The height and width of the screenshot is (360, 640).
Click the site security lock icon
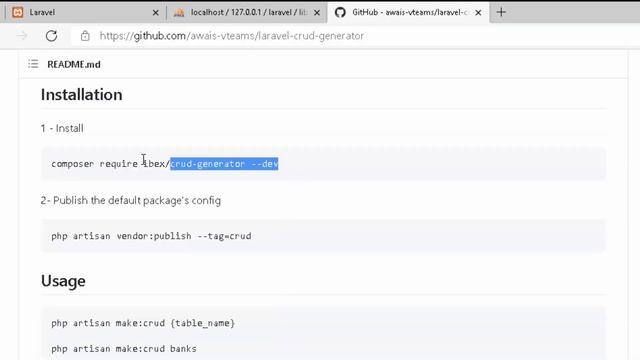point(85,36)
